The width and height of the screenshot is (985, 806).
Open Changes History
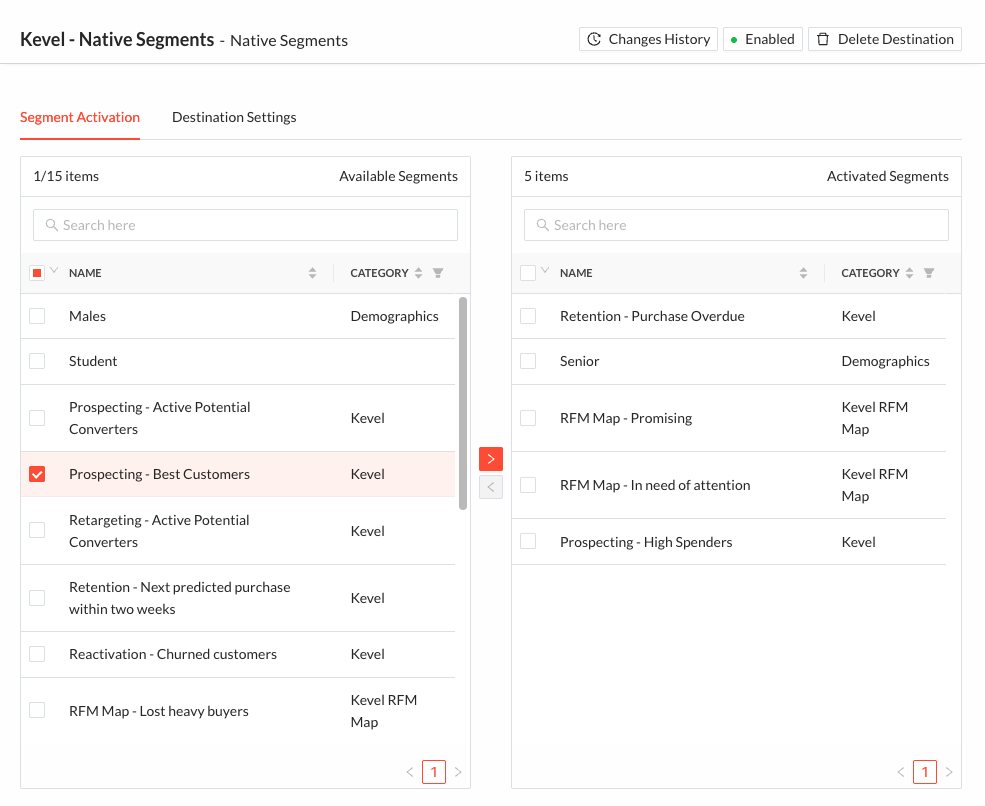(648, 39)
